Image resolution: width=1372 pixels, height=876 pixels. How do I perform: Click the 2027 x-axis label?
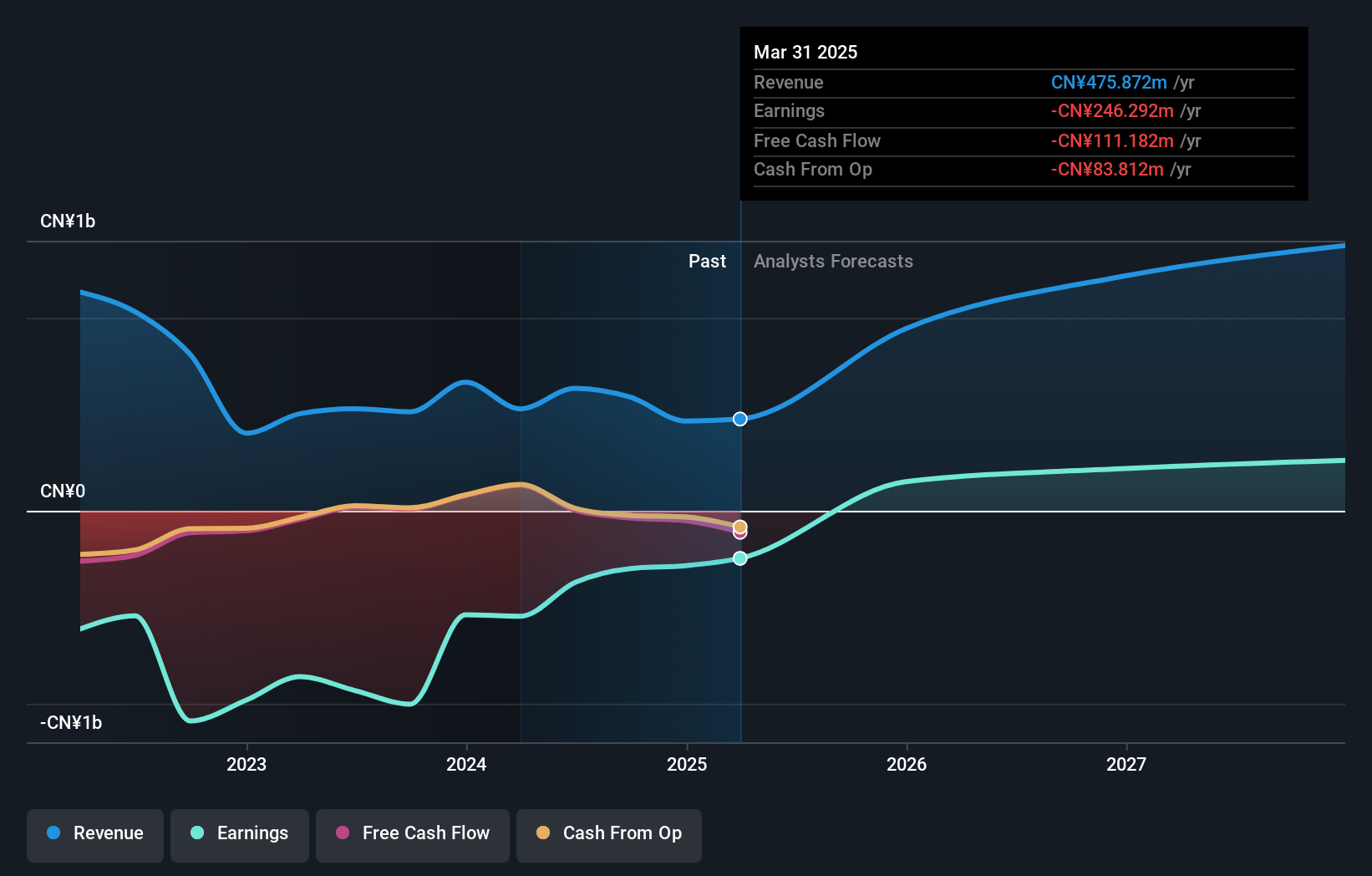tap(1126, 764)
